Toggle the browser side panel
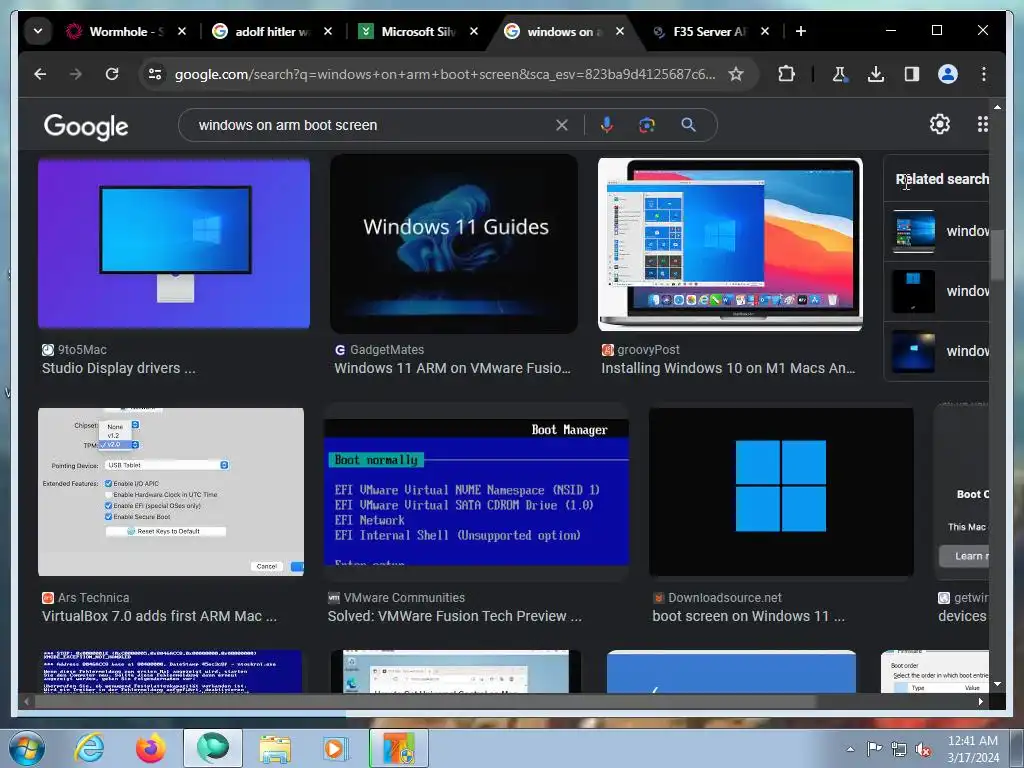This screenshot has width=1024, height=768. [x=912, y=74]
